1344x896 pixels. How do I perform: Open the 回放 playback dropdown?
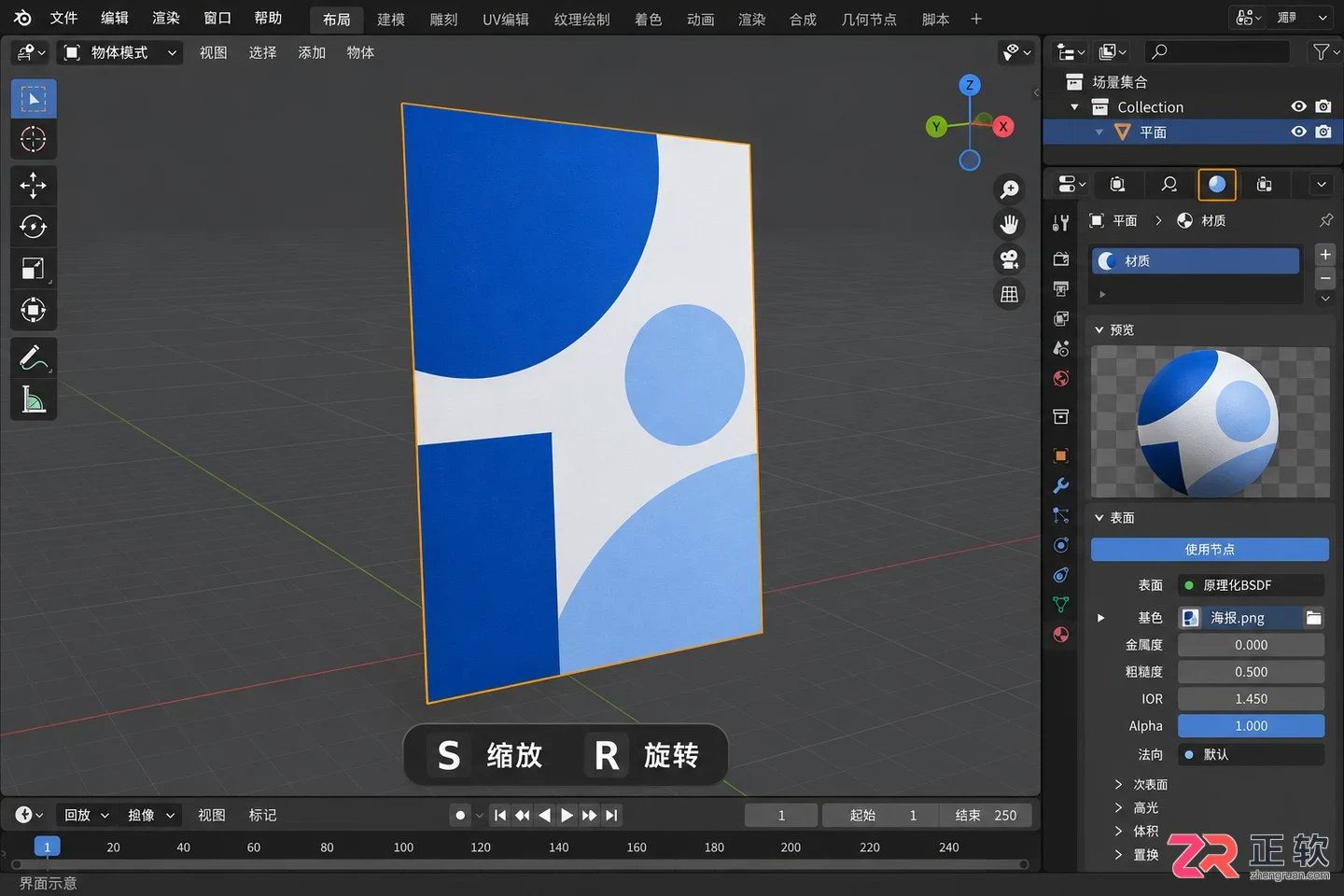point(87,816)
